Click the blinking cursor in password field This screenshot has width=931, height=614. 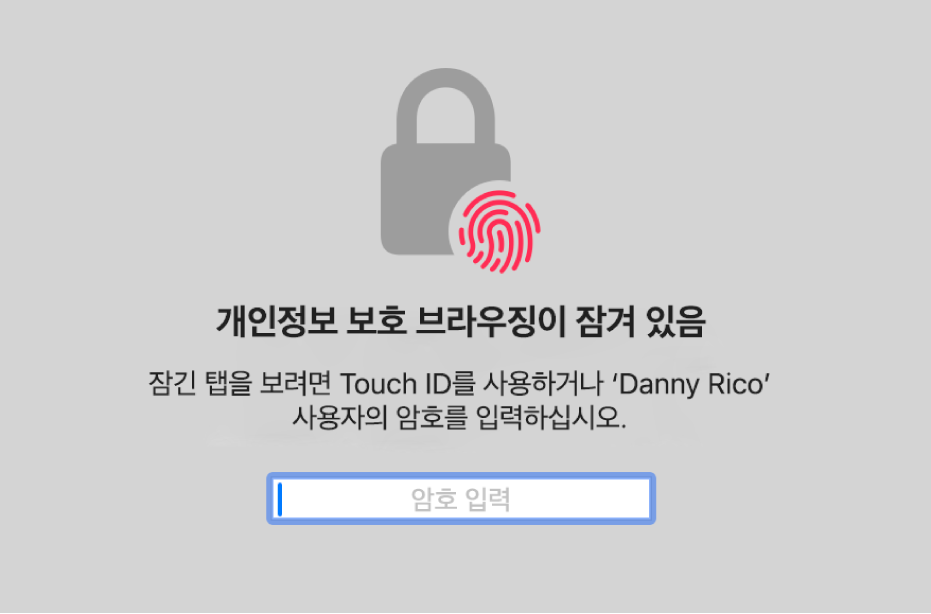pyautogui.click(x=280, y=499)
